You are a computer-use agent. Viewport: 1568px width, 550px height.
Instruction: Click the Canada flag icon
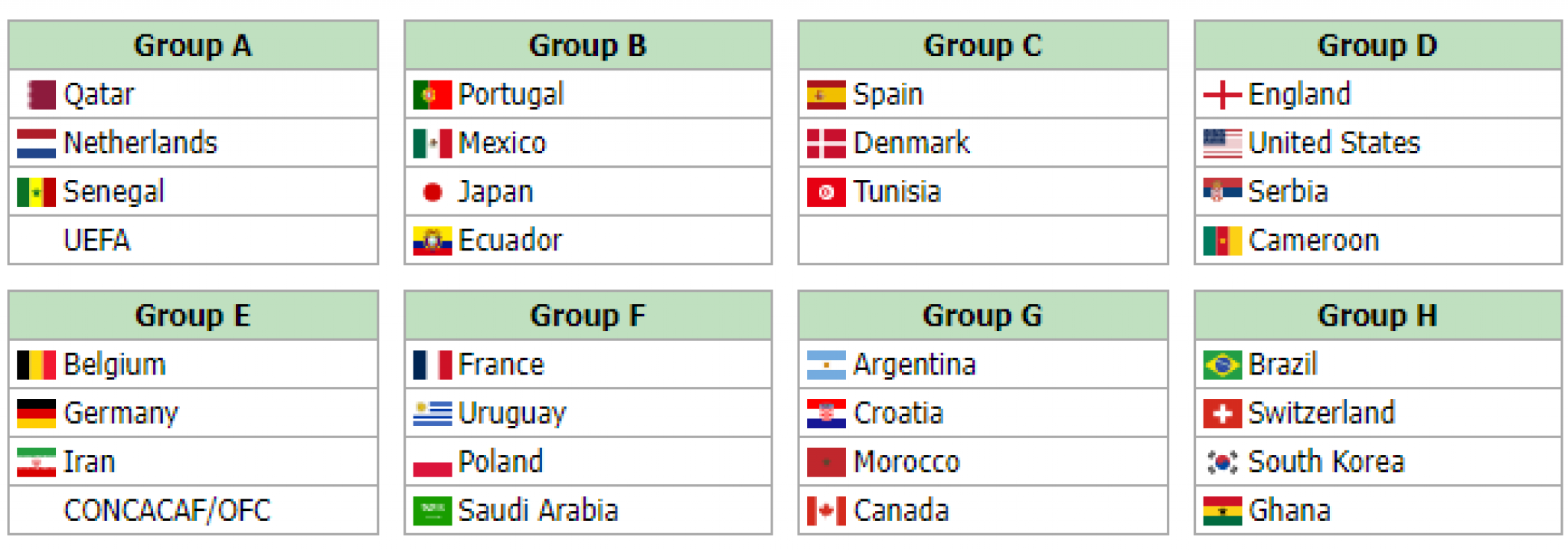[826, 511]
